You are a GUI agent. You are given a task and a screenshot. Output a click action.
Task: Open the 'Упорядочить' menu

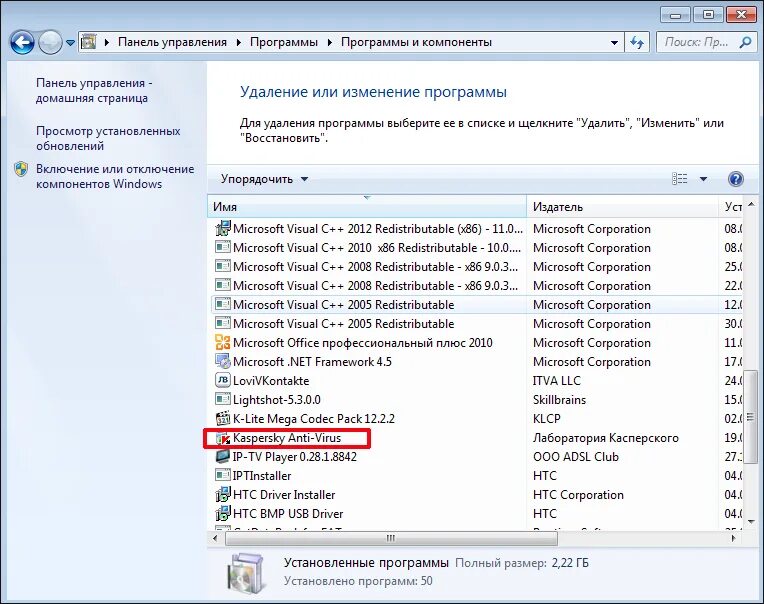point(264,179)
